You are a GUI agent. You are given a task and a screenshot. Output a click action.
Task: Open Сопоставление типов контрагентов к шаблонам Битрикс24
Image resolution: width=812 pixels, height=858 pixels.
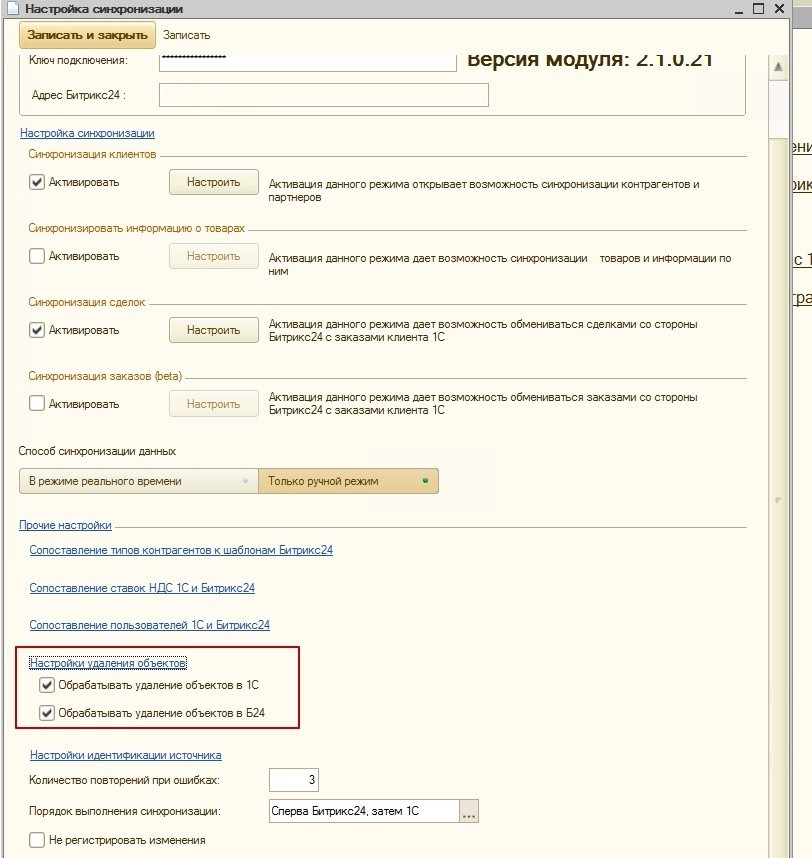181,550
